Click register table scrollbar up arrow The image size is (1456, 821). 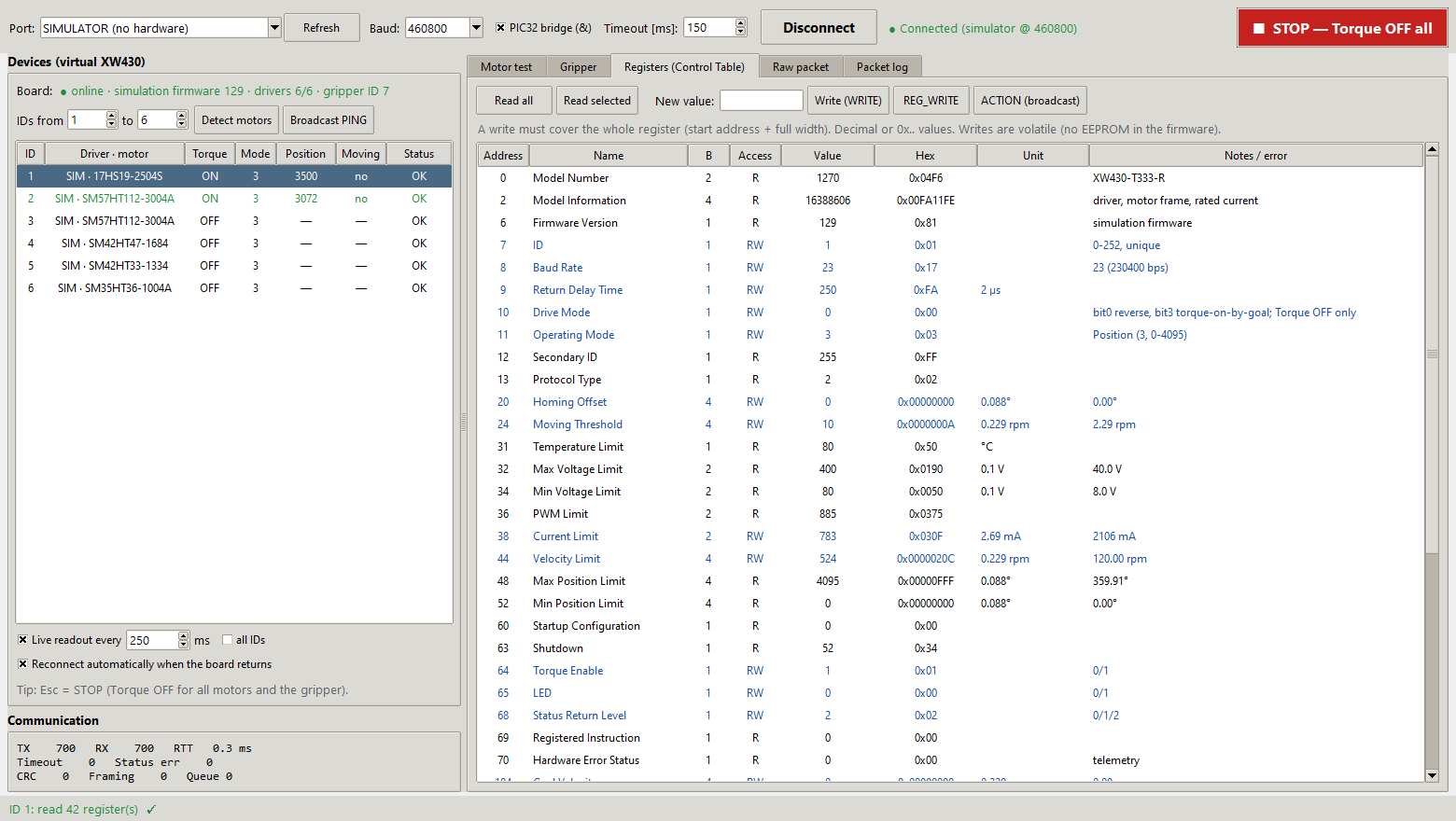[1432, 149]
